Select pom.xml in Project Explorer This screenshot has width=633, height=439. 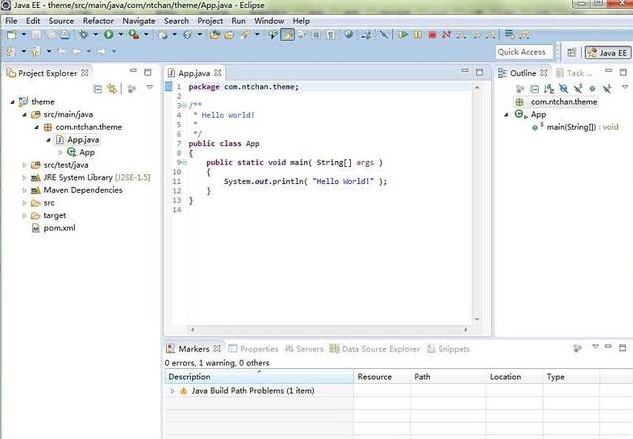59,228
